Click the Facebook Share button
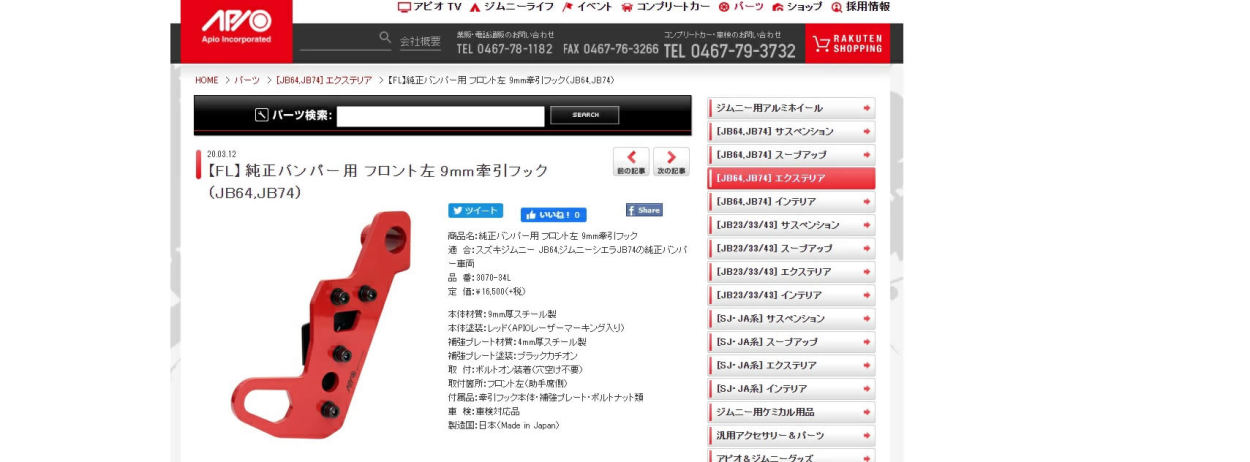This screenshot has width=1250, height=462. click(644, 210)
